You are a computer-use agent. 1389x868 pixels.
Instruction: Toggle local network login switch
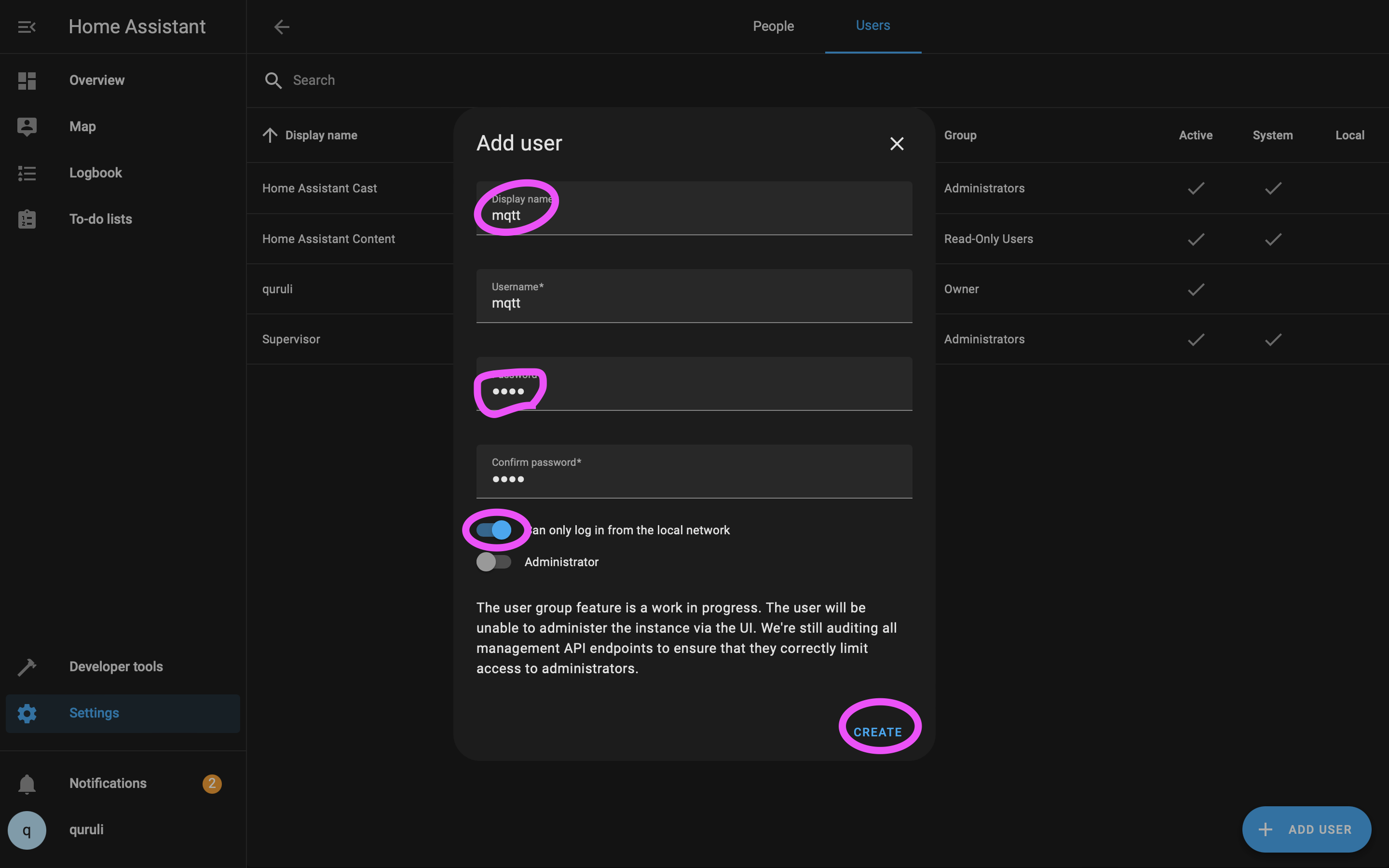click(x=493, y=530)
